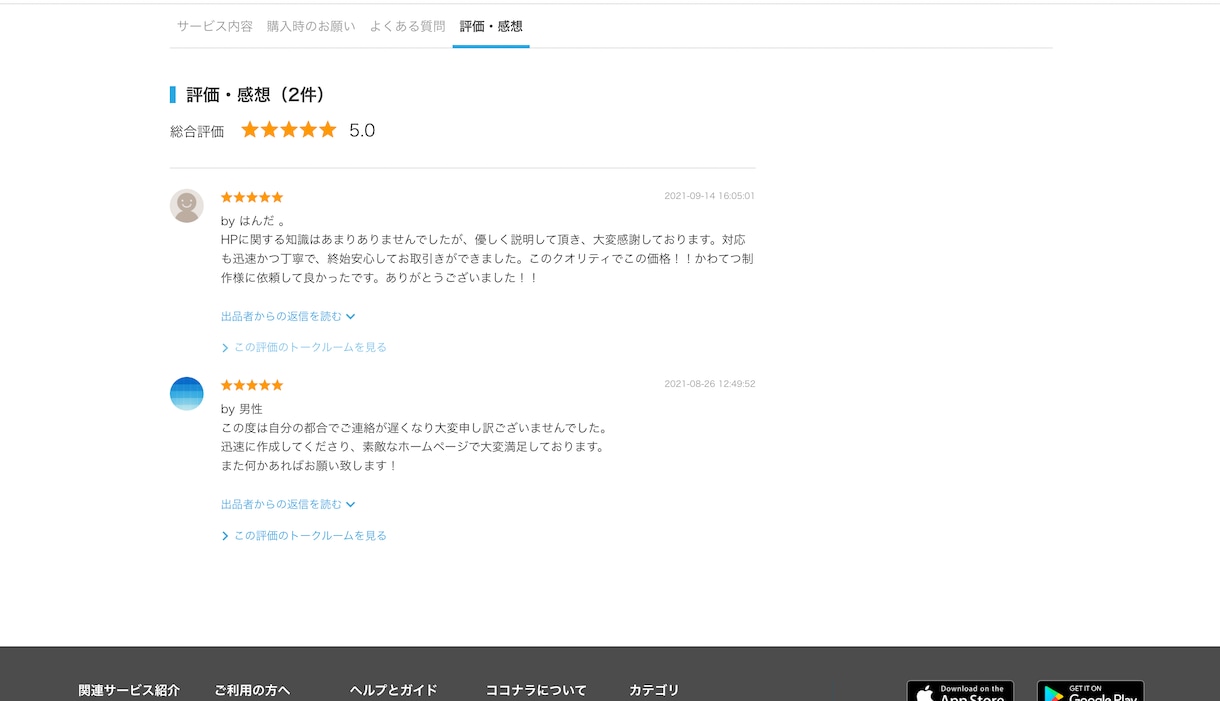The image size is (1220, 701).
Task: Select the よくある質問 tab
Action: tap(407, 26)
